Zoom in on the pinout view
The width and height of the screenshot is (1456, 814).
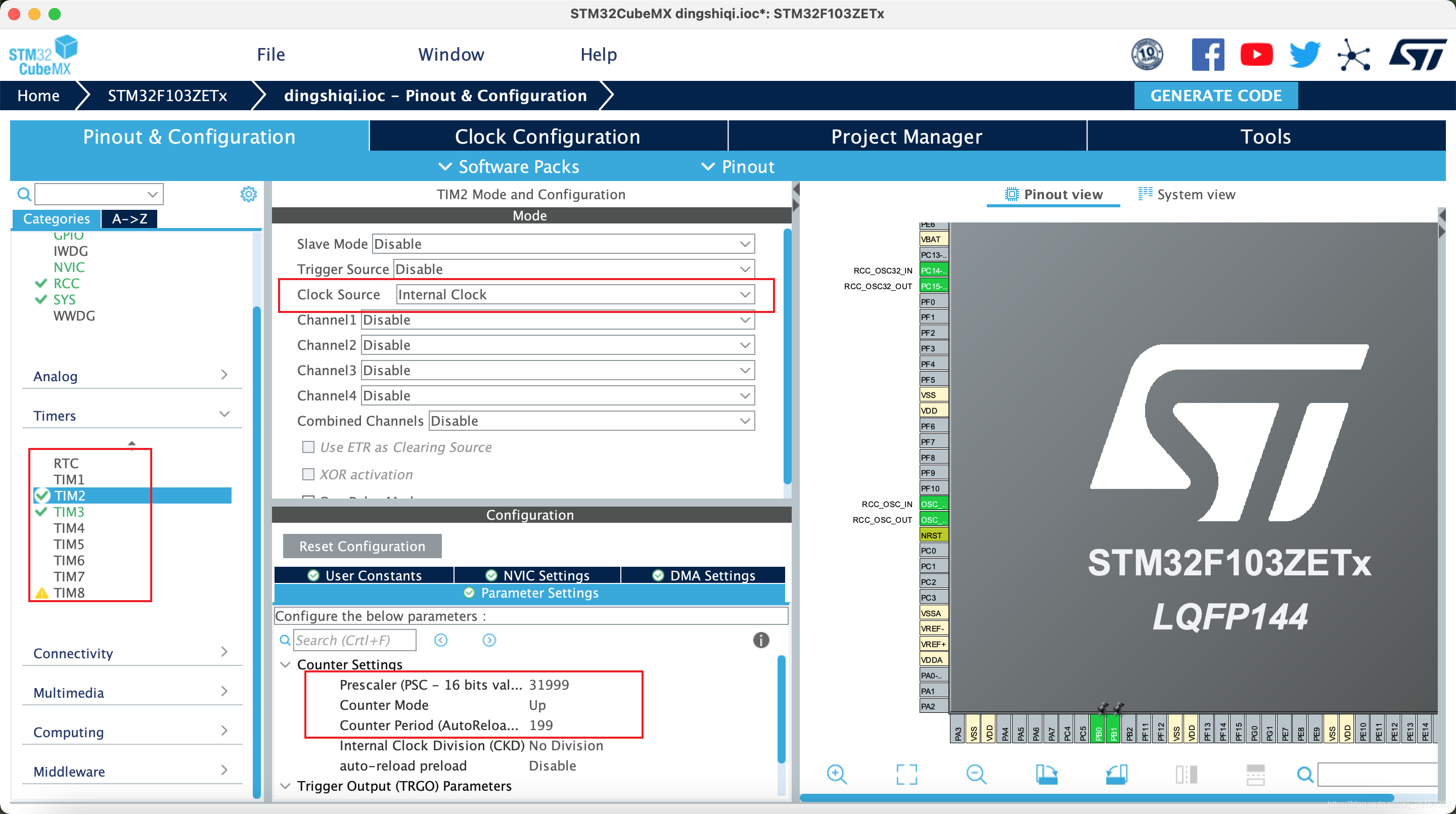[x=837, y=774]
